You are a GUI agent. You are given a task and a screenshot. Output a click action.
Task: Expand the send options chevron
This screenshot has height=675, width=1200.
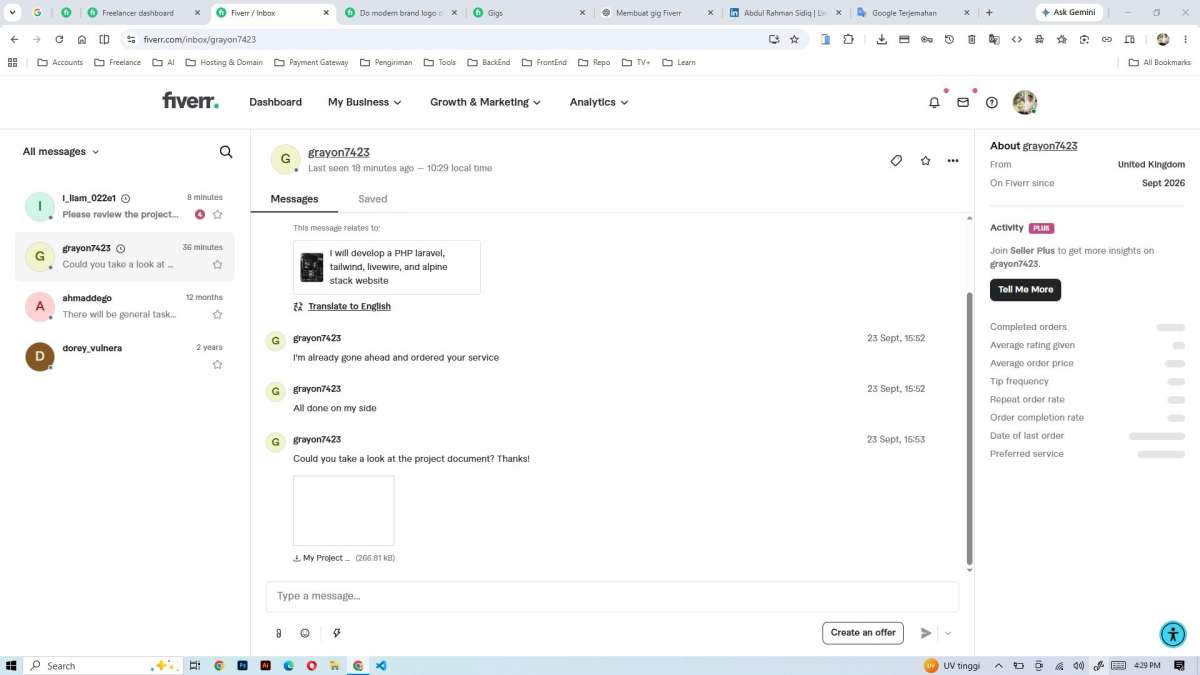click(948, 633)
